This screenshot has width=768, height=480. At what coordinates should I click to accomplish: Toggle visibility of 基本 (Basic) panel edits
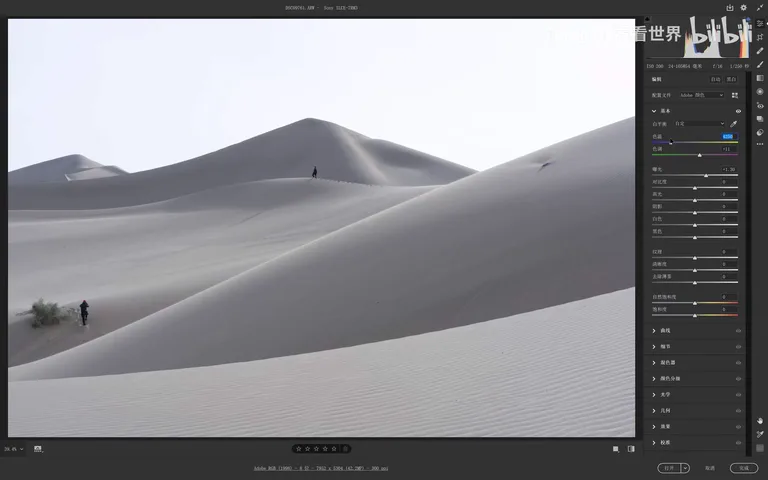738,111
